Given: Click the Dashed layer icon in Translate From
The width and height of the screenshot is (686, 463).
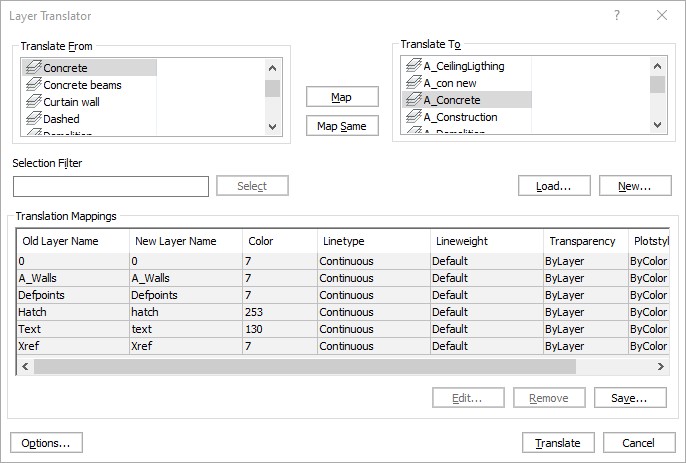Looking at the screenshot, I should (x=32, y=119).
